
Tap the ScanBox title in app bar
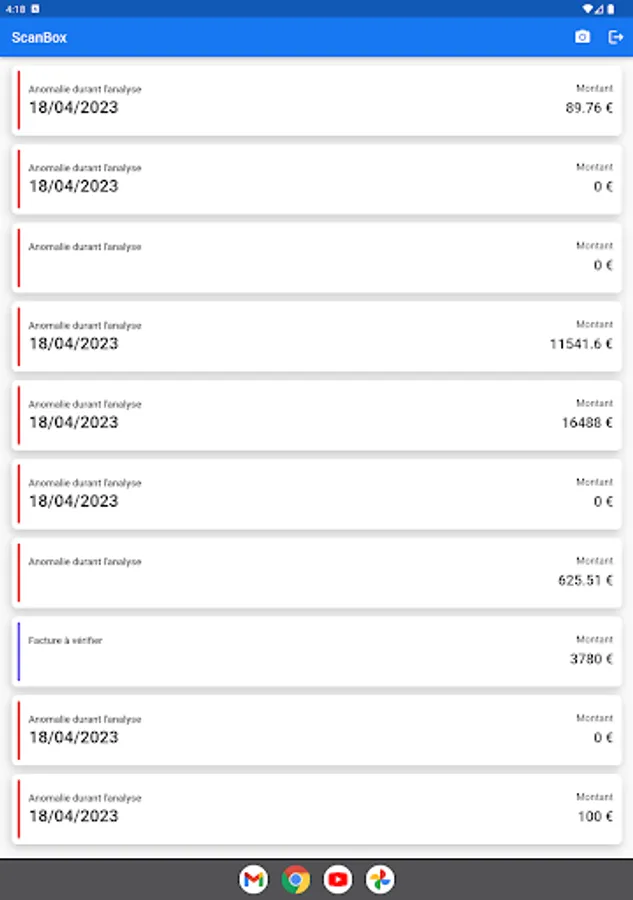[x=39, y=38]
